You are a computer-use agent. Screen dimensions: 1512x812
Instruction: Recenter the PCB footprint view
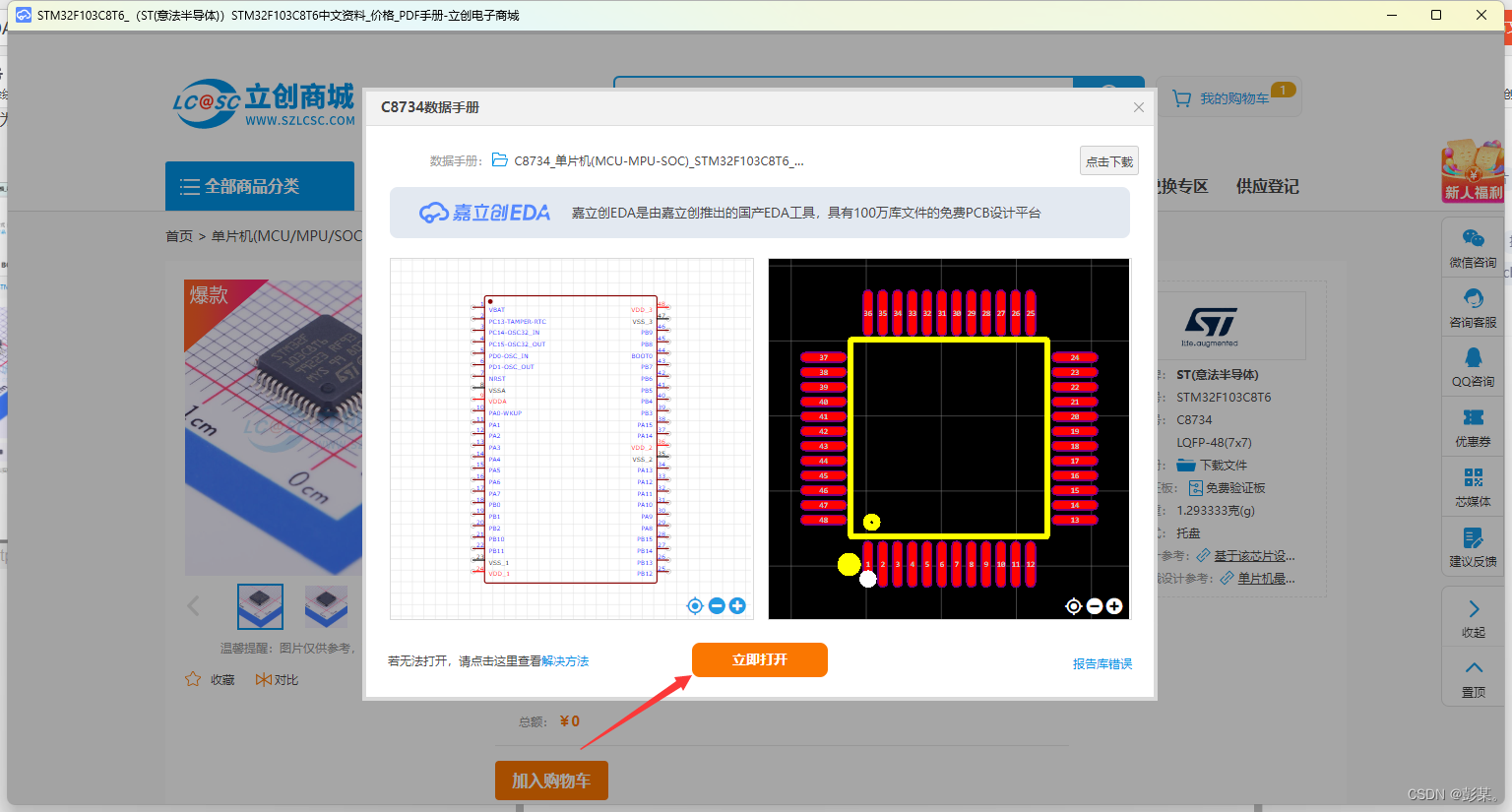[x=1074, y=606]
